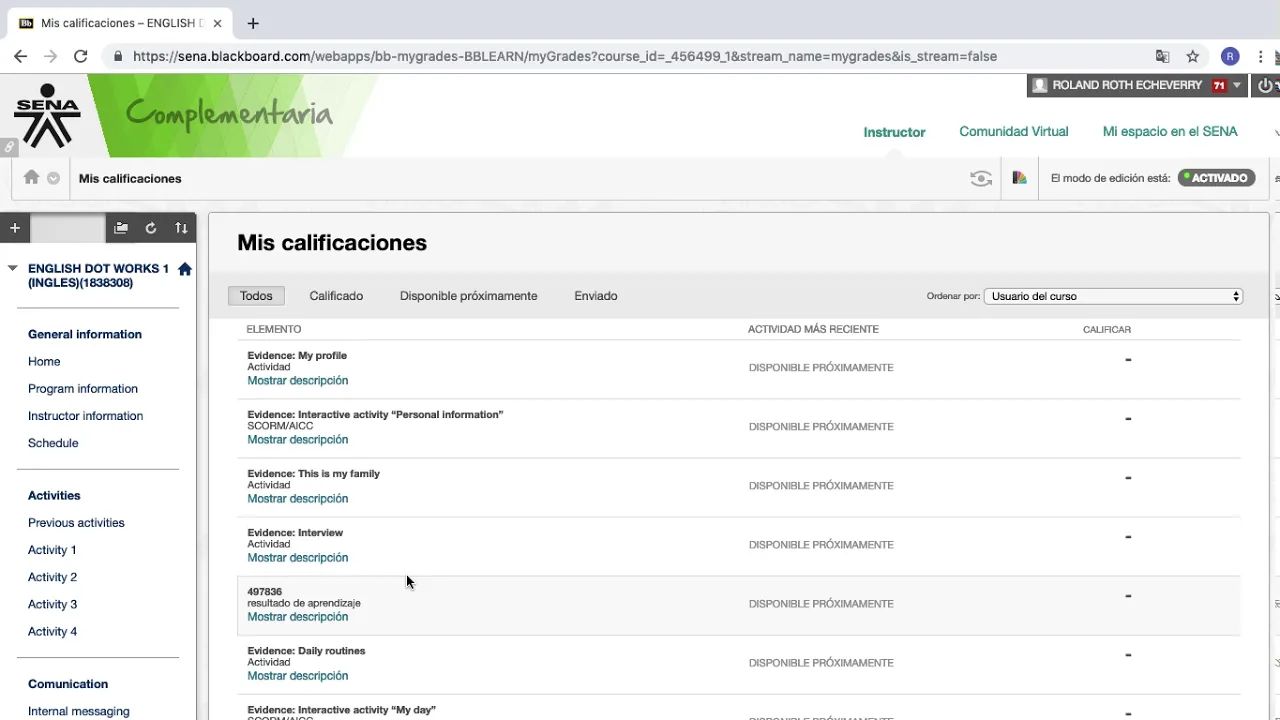
Task: Open Chrome profile avatar R
Action: pos(1230,57)
